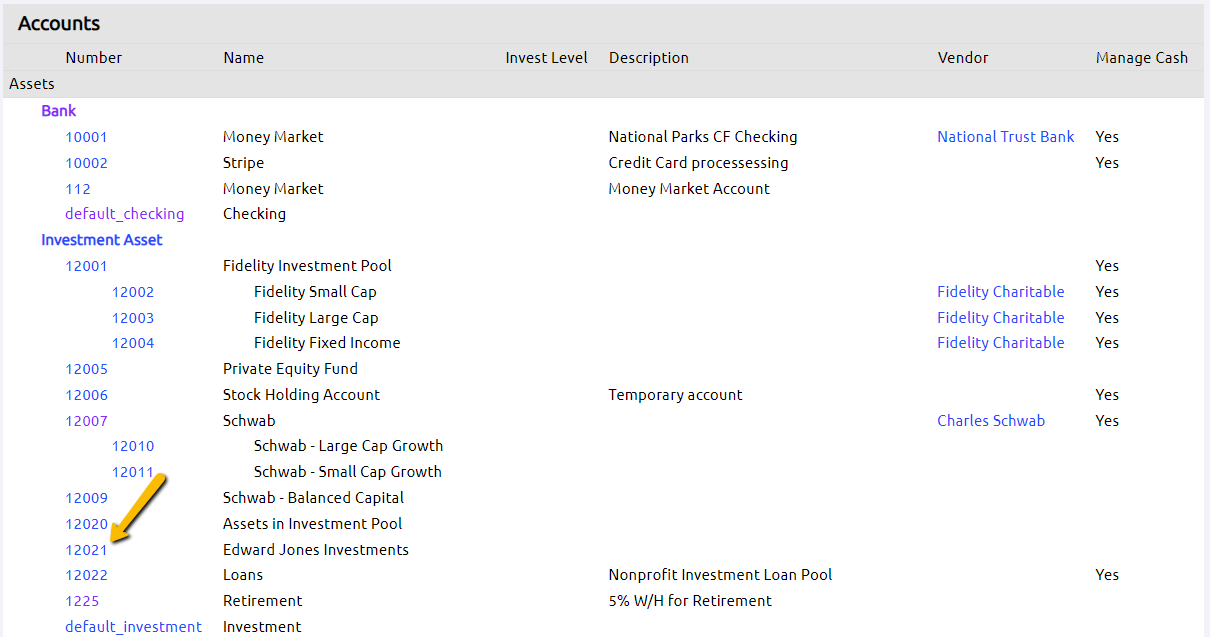Select the Fidelity Fixed Income name

(x=327, y=343)
